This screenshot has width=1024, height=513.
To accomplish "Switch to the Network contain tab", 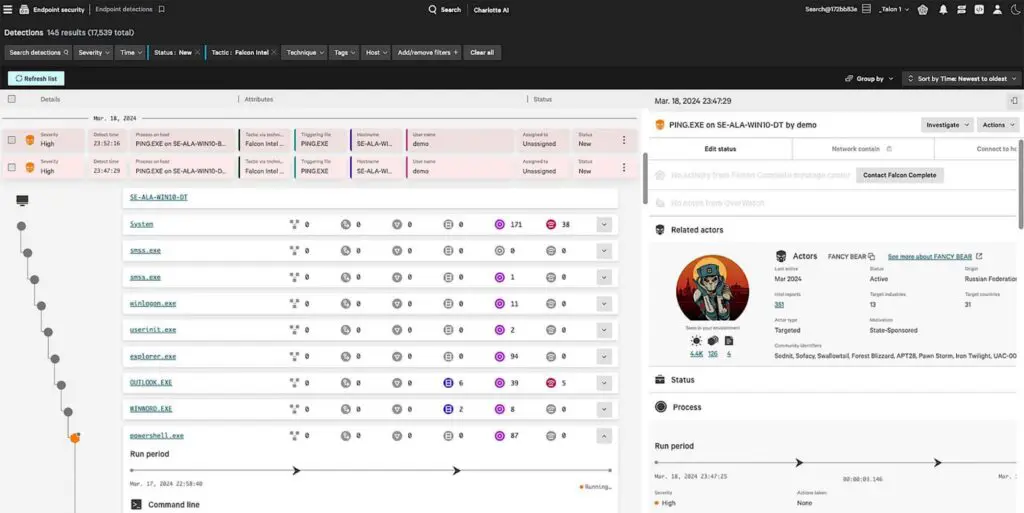I will coord(862,149).
